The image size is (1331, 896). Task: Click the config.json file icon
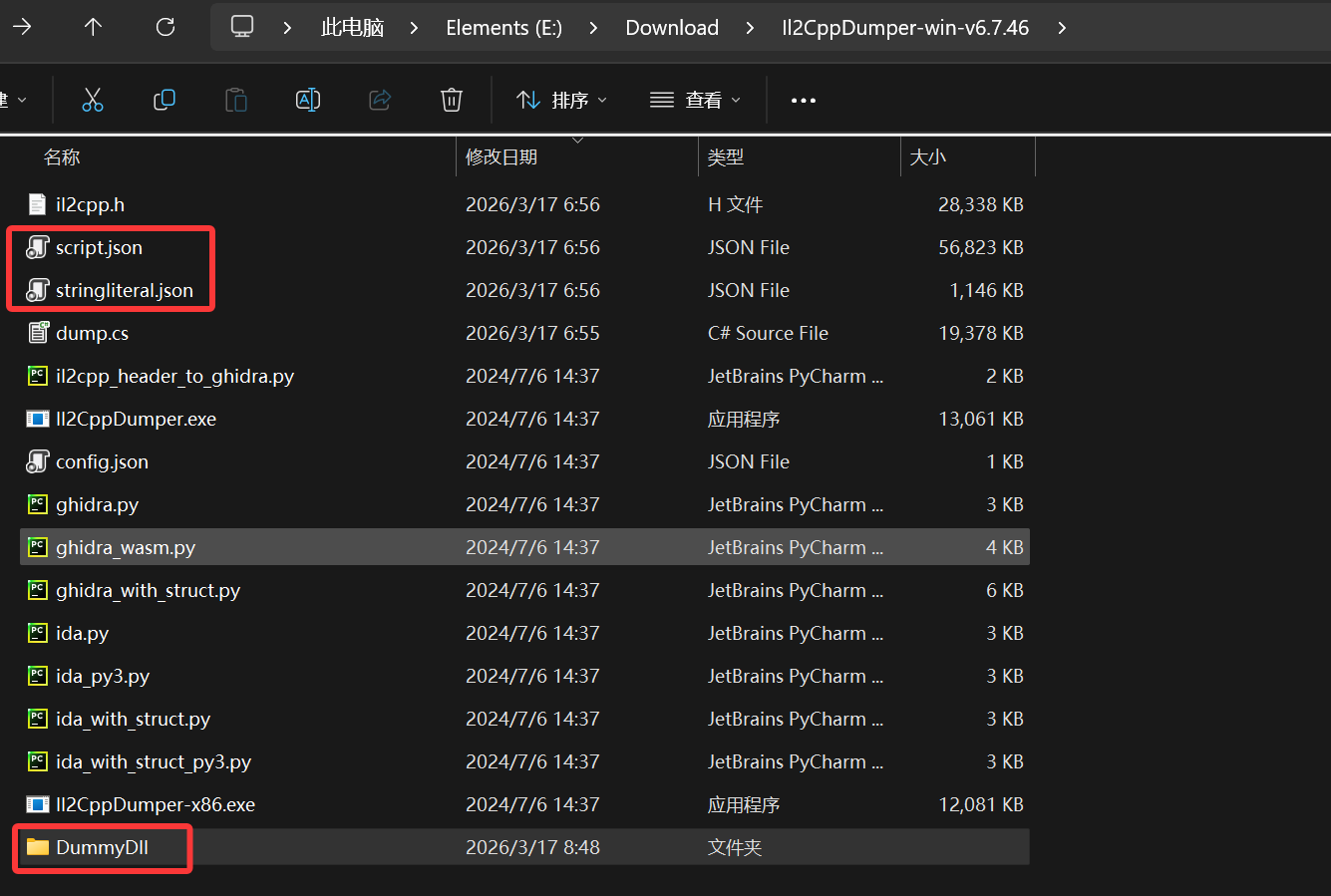[37, 461]
